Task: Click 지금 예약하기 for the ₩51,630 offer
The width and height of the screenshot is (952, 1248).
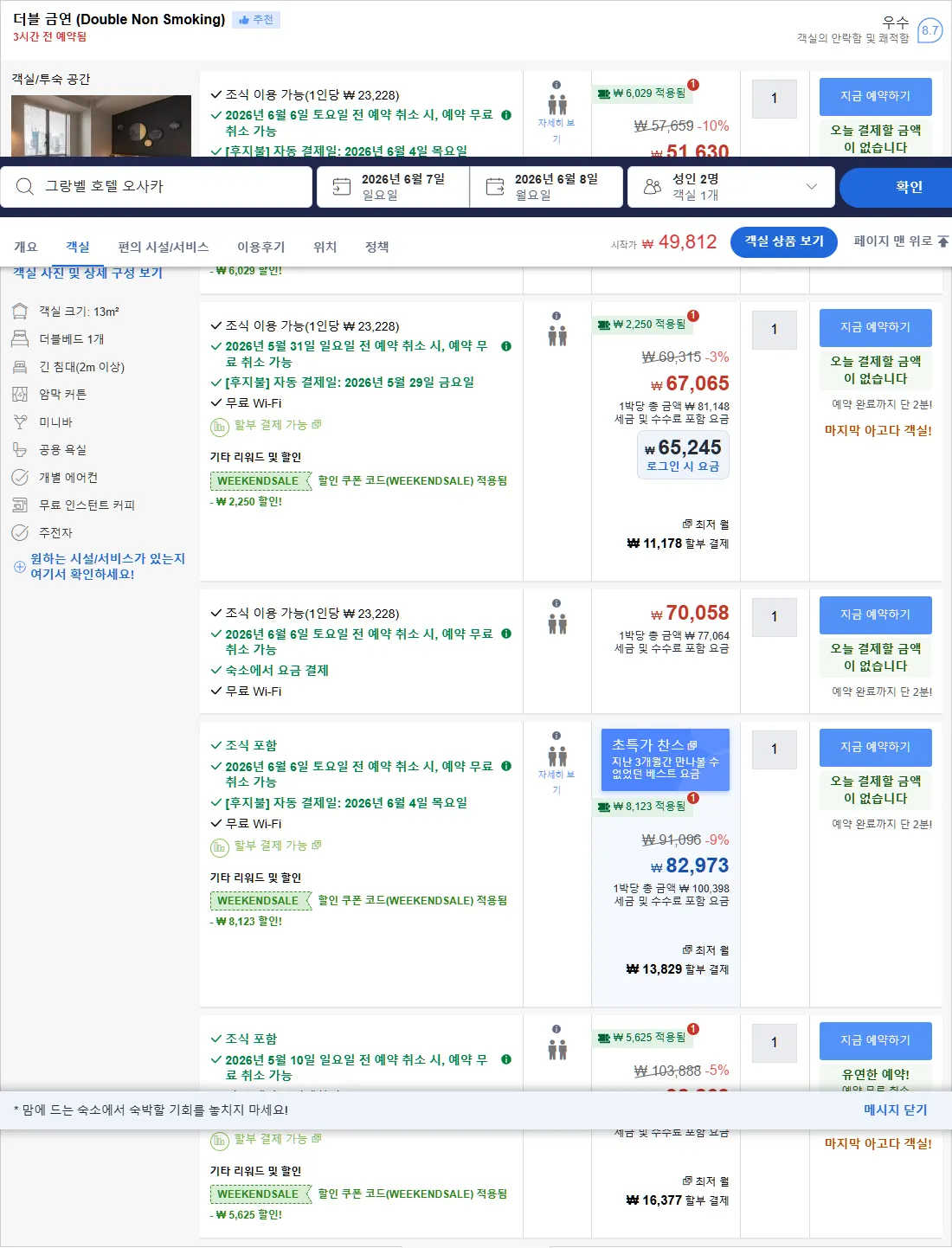Action: tap(876, 97)
